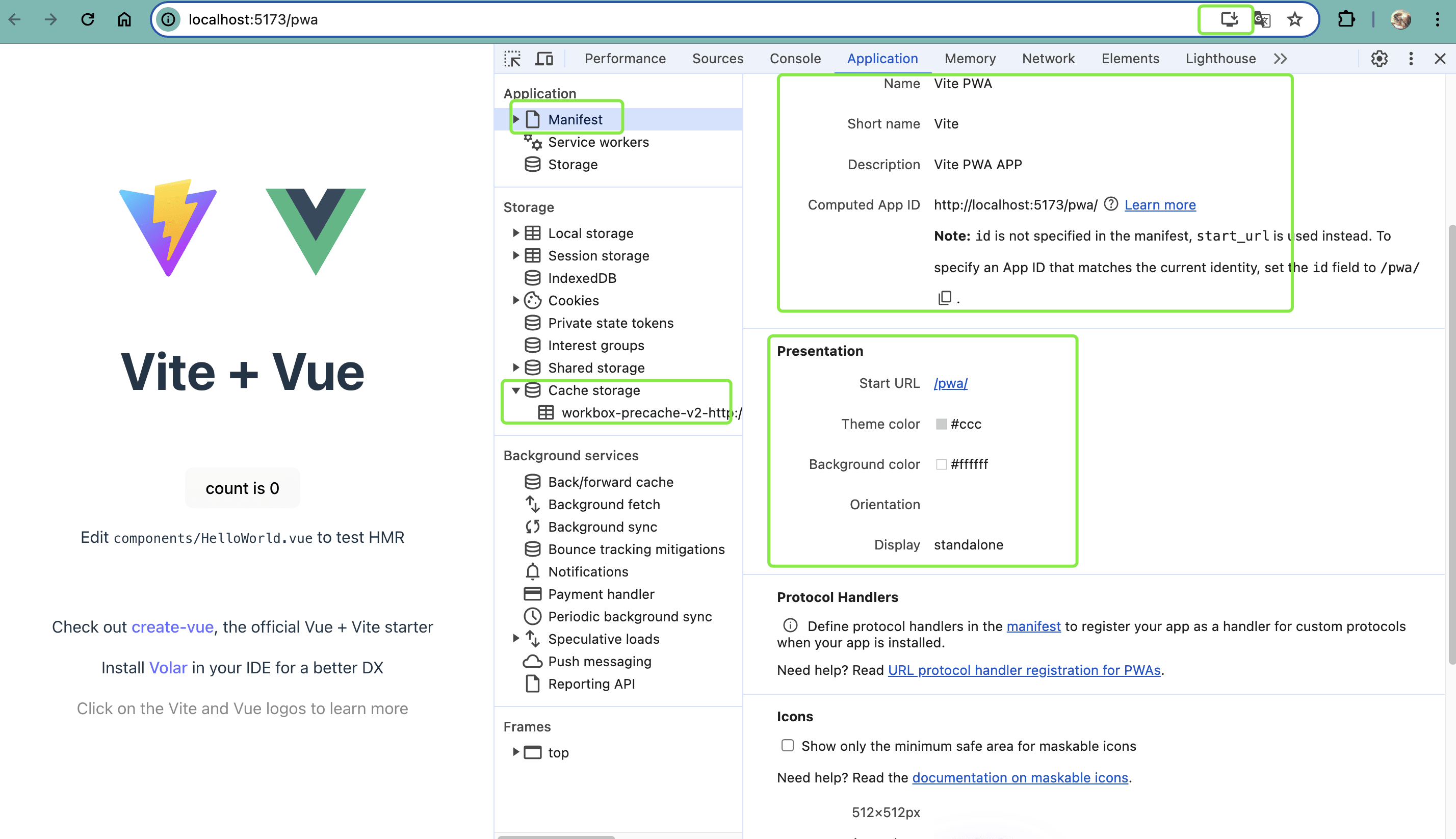
Task: Open the translate page icon
Action: 1262,19
